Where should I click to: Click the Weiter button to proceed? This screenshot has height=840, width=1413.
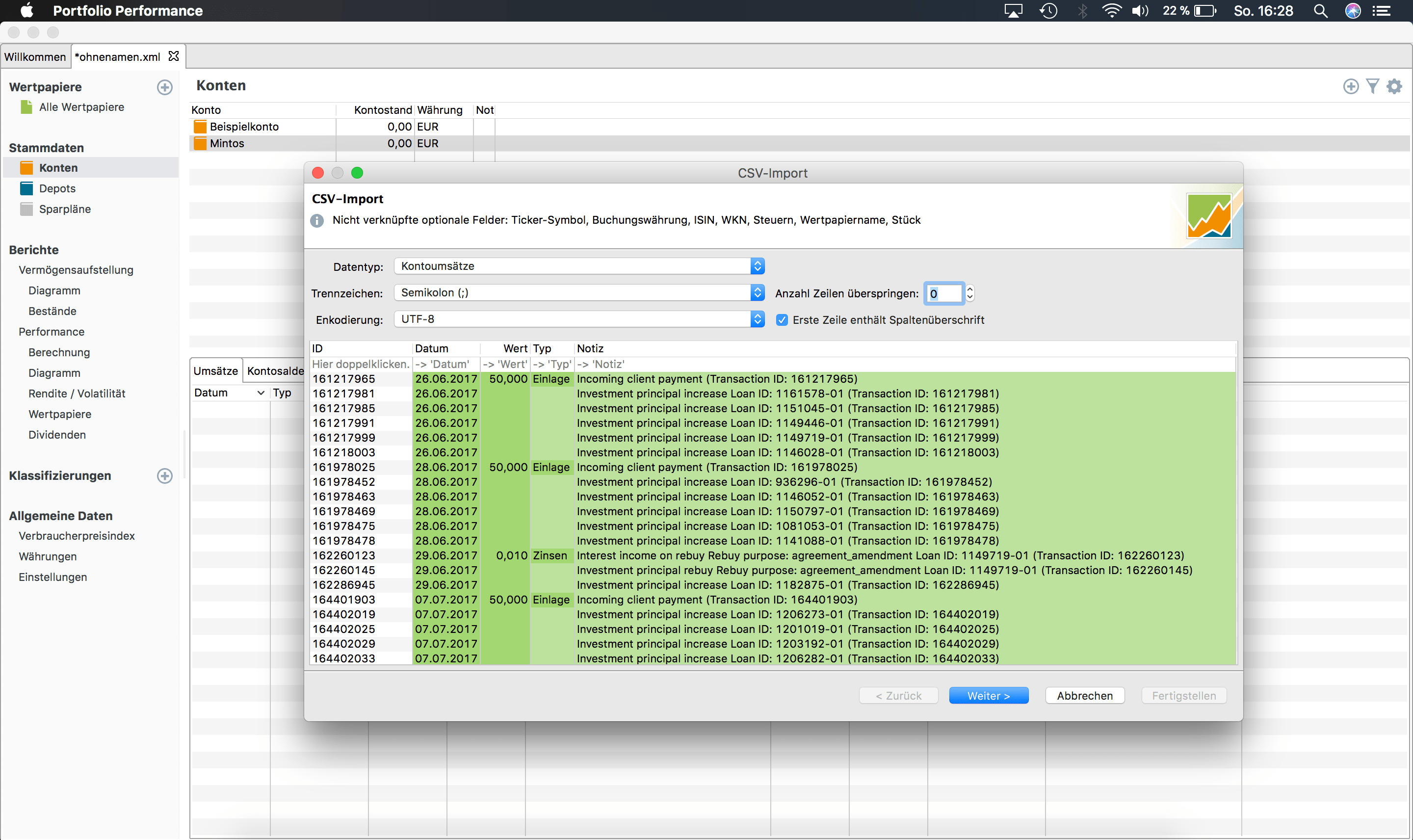click(988, 695)
